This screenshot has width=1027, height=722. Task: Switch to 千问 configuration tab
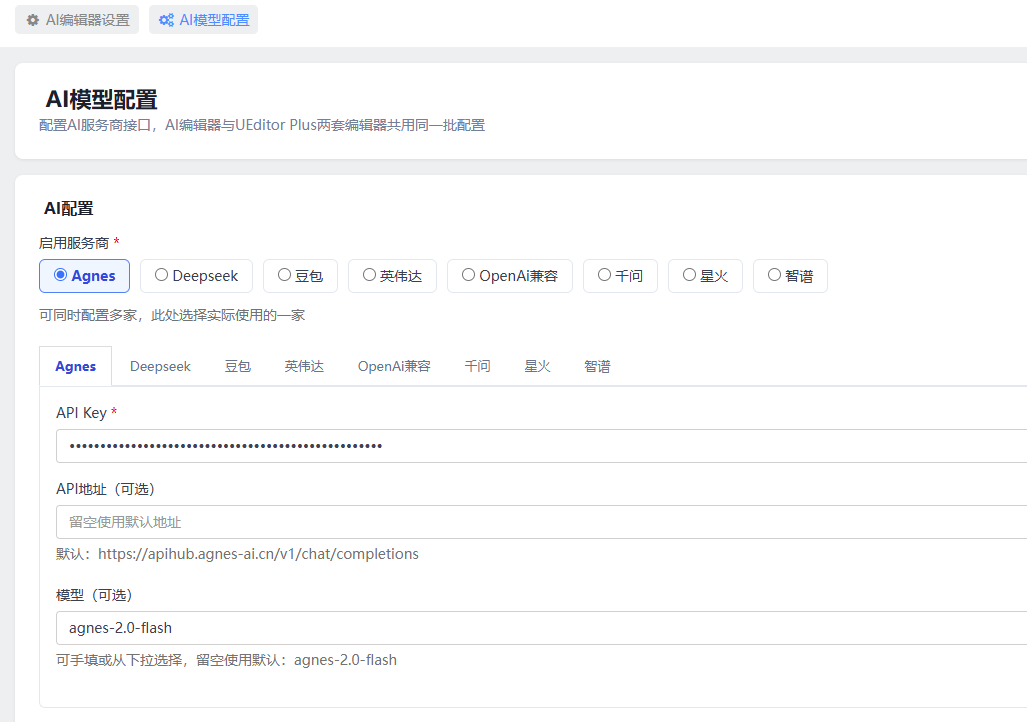(x=477, y=366)
